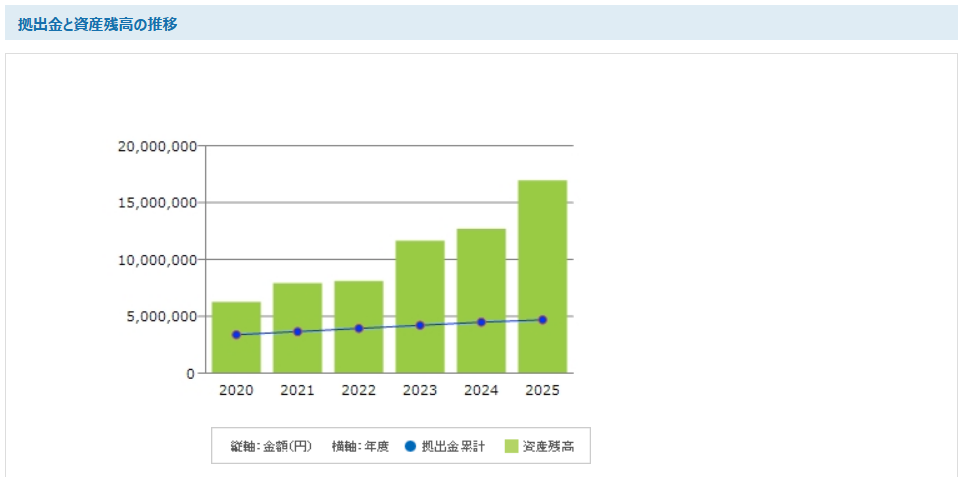Click the 2025 blue contribution data point
Screen dimensions: 961x477
click(542, 320)
